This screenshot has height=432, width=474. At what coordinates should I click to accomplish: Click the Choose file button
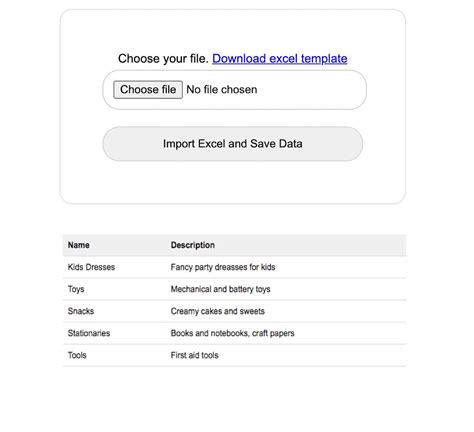[x=148, y=90]
